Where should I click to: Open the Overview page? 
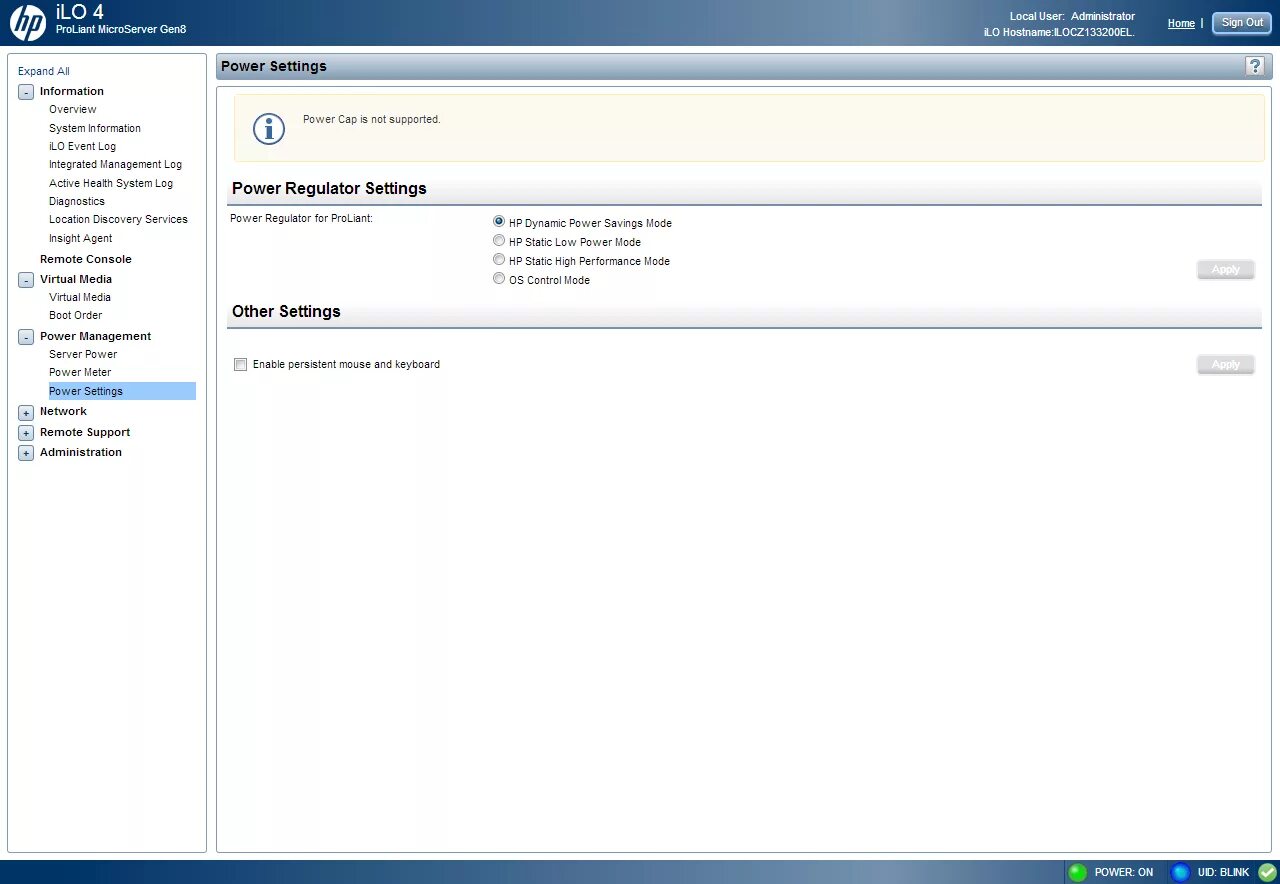(73, 109)
